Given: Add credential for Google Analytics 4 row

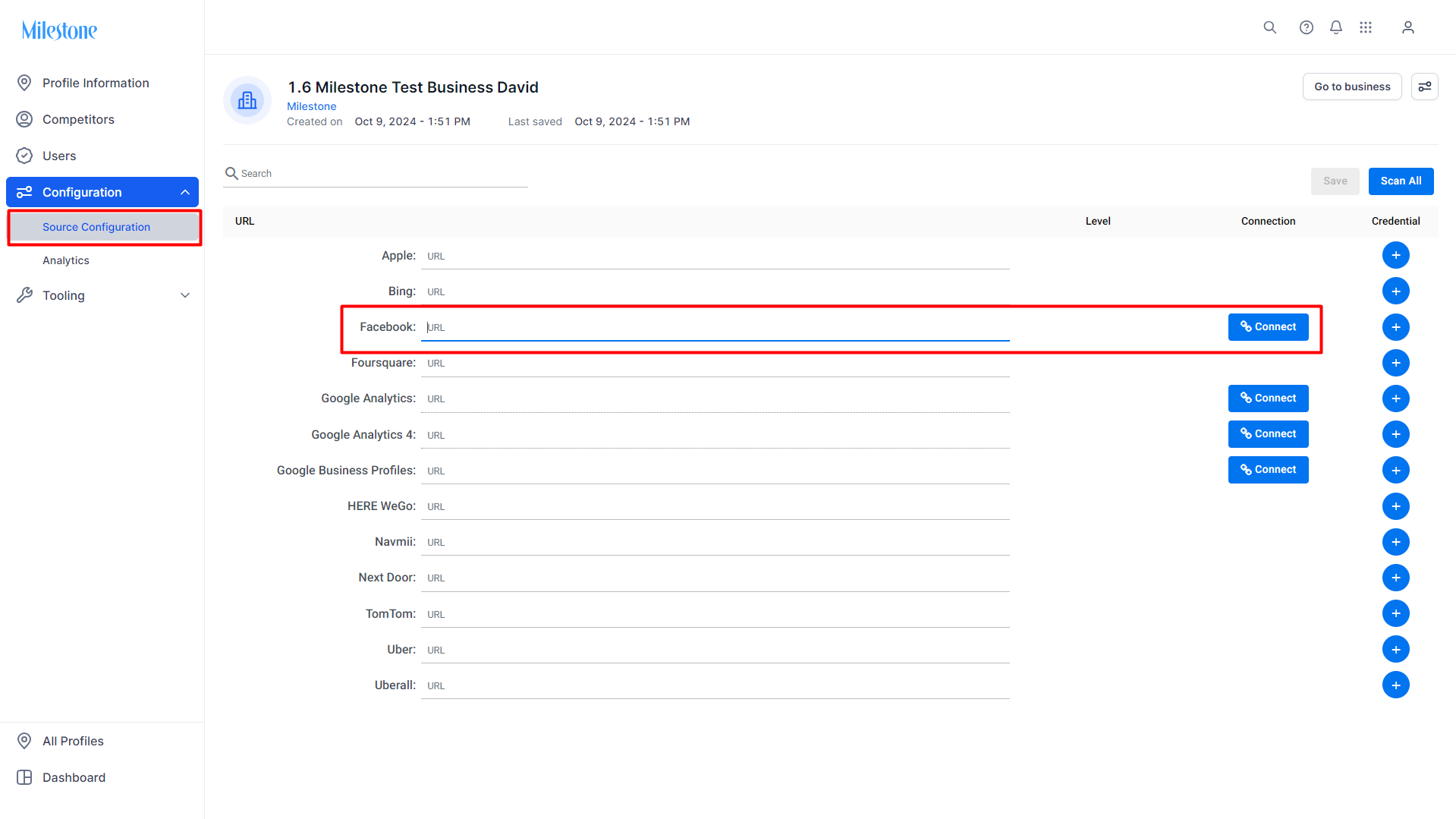Looking at the screenshot, I should (1395, 434).
